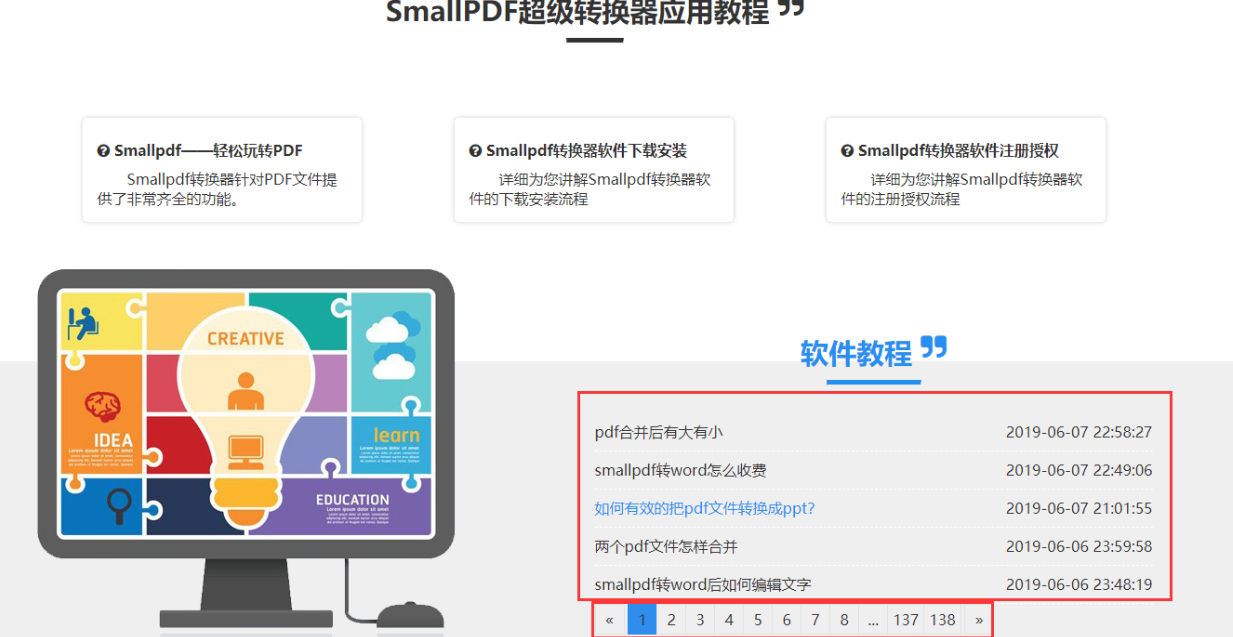Image resolution: width=1233 pixels, height=637 pixels.
Task: Click the question icon beside Smallpdf转换器软件注册授权
Action: [847, 151]
